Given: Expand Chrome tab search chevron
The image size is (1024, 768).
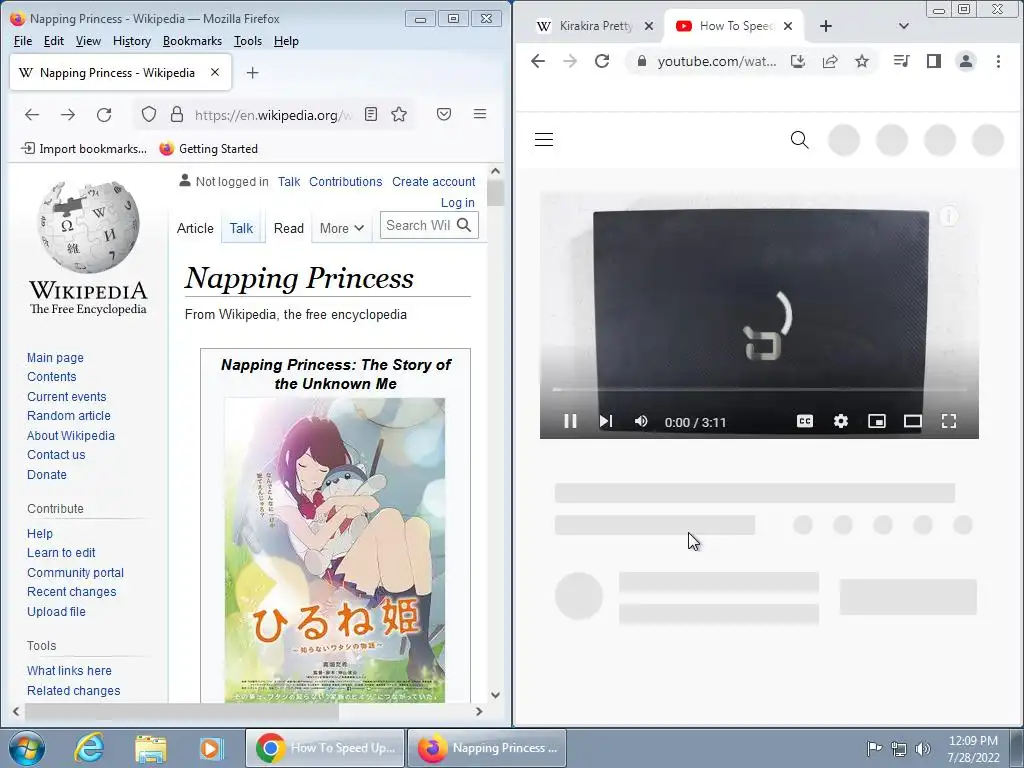Looking at the screenshot, I should tap(904, 26).
